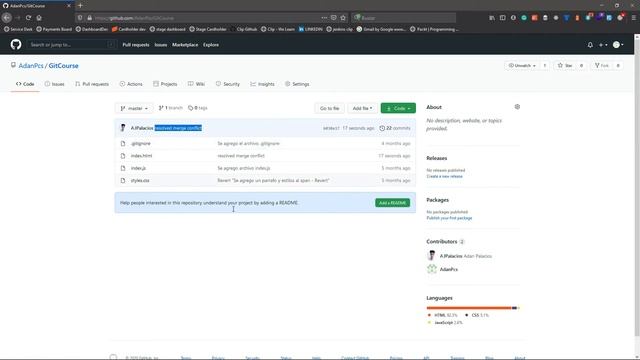Click the Add a README button
The height and width of the screenshot is (360, 640).
coord(393,203)
